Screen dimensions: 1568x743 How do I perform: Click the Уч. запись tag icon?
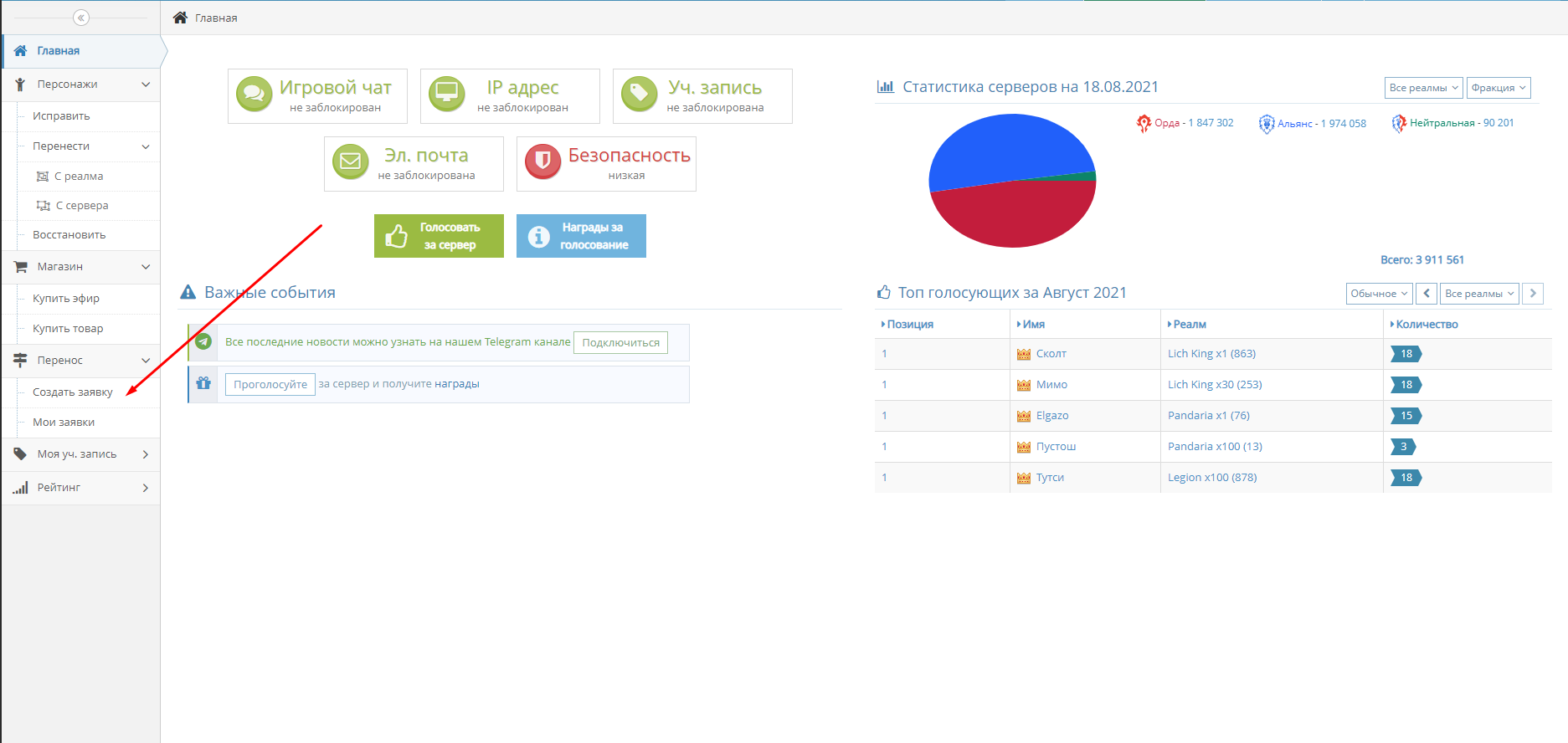pyautogui.click(x=640, y=94)
